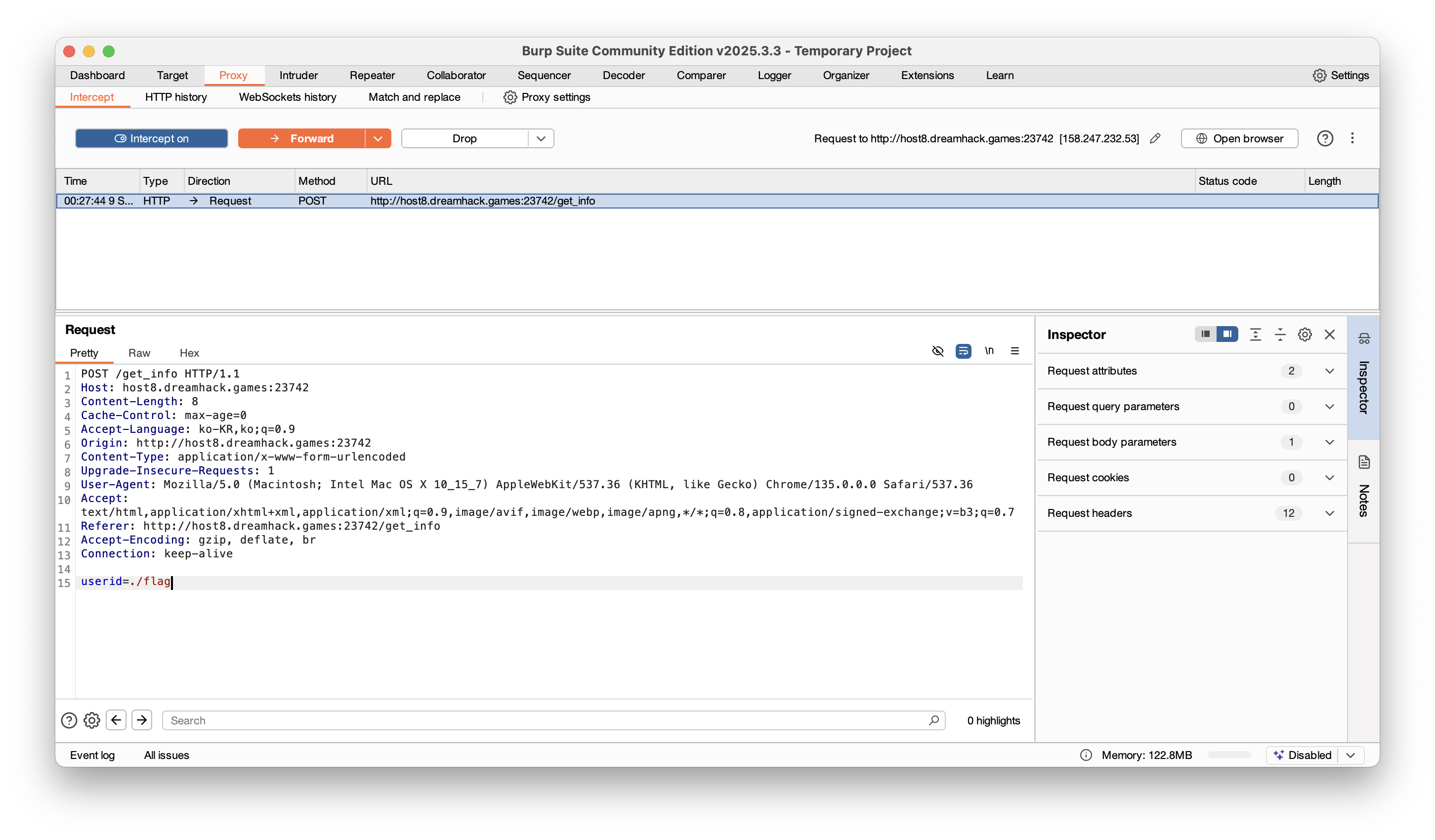Click the Open browser button
The width and height of the screenshot is (1435, 840).
coord(1239,138)
